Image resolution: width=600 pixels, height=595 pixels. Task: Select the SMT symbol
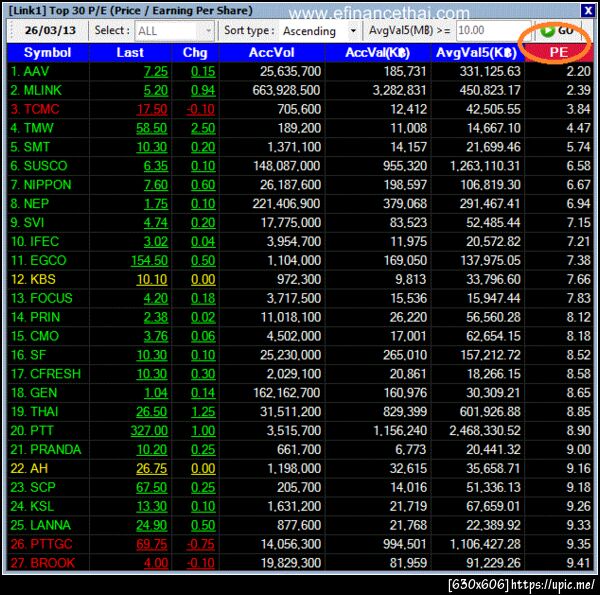point(30,147)
